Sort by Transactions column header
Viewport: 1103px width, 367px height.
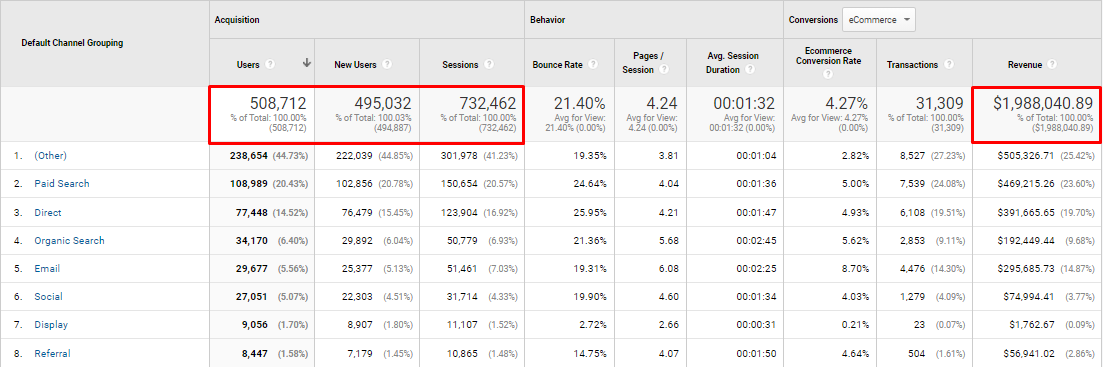[912, 65]
